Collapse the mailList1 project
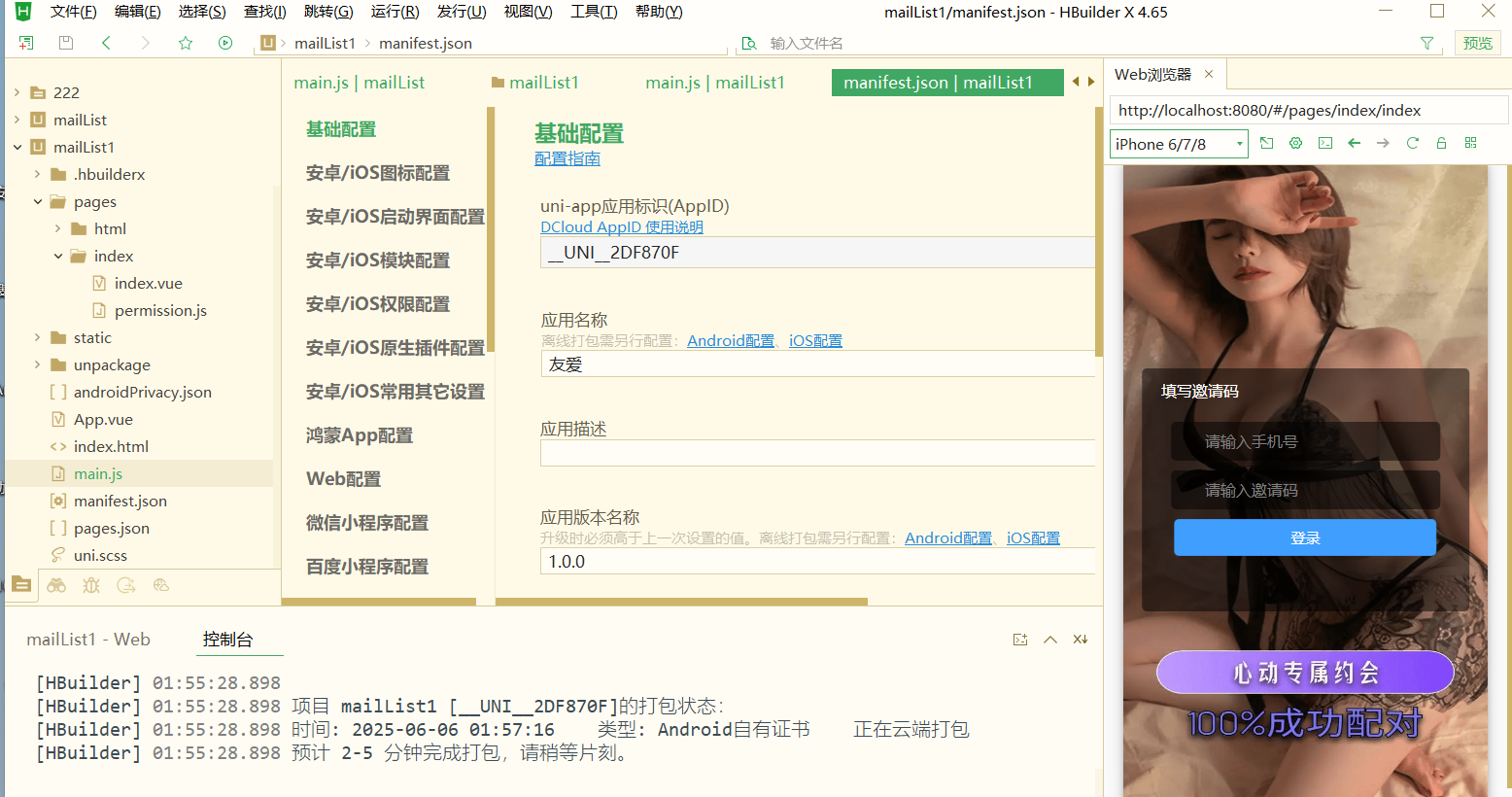 tap(17, 147)
